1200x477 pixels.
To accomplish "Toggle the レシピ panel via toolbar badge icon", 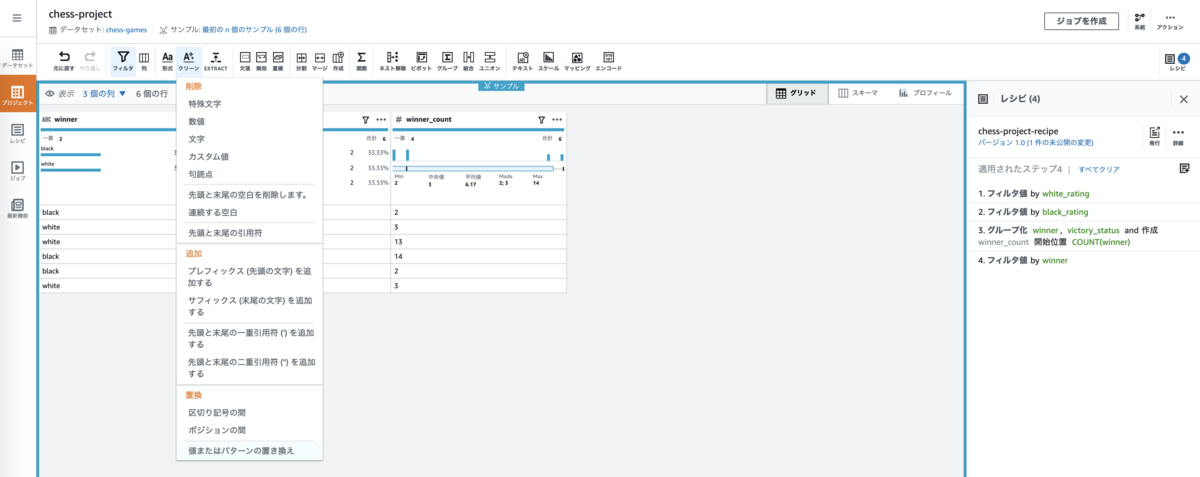I will point(1178,61).
